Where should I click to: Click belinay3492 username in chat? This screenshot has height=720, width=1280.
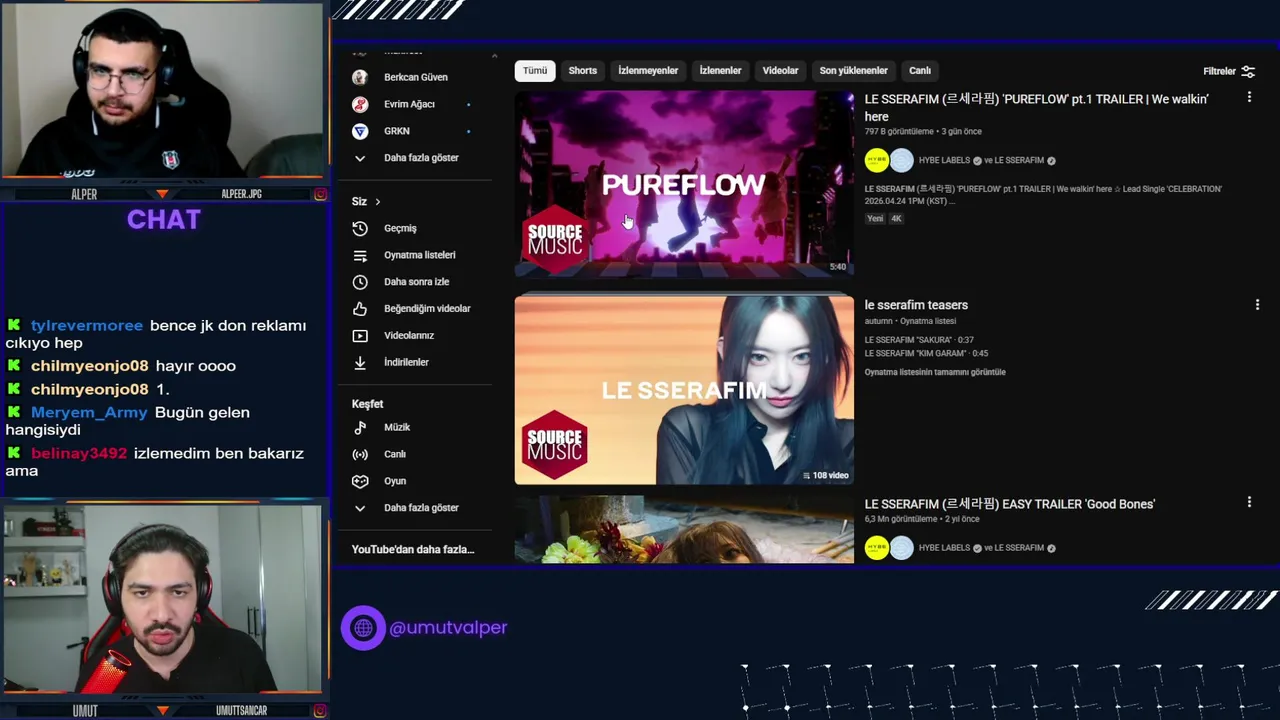click(79, 453)
